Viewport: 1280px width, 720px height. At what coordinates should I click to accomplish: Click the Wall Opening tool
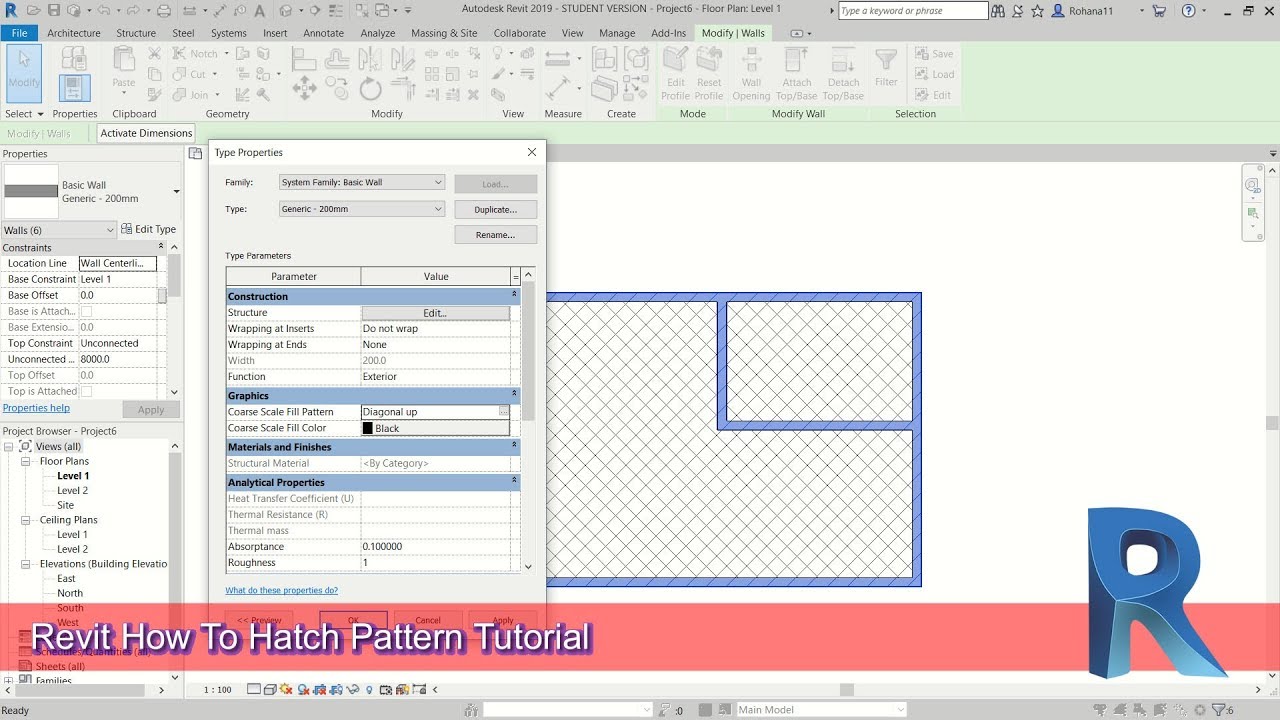(751, 74)
